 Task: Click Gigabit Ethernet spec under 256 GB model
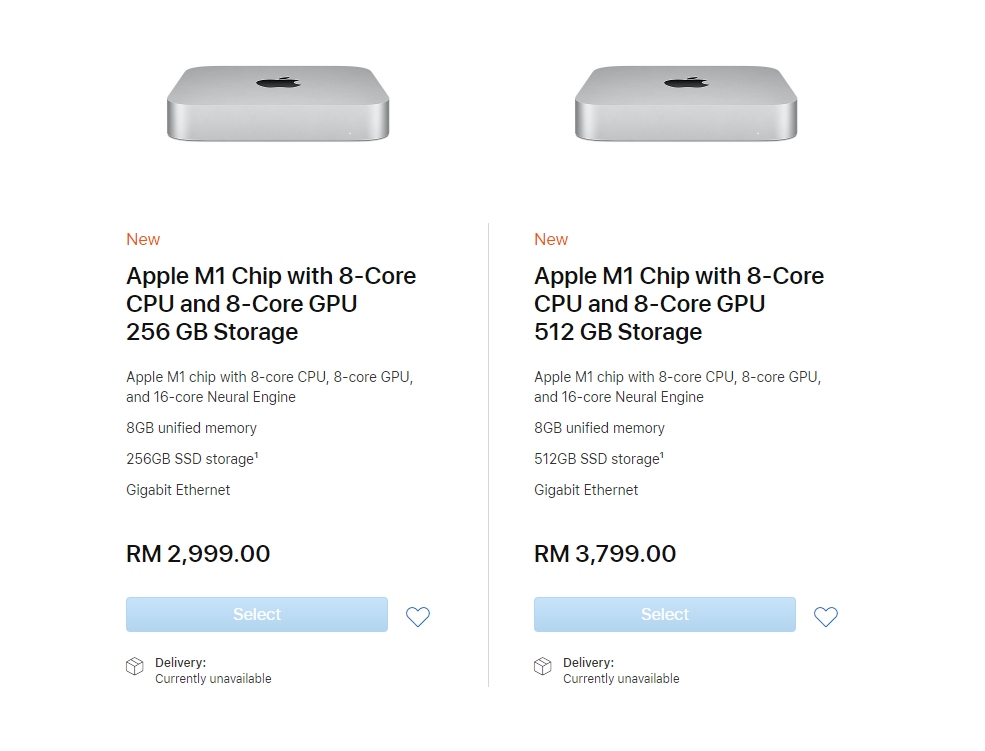pos(178,490)
